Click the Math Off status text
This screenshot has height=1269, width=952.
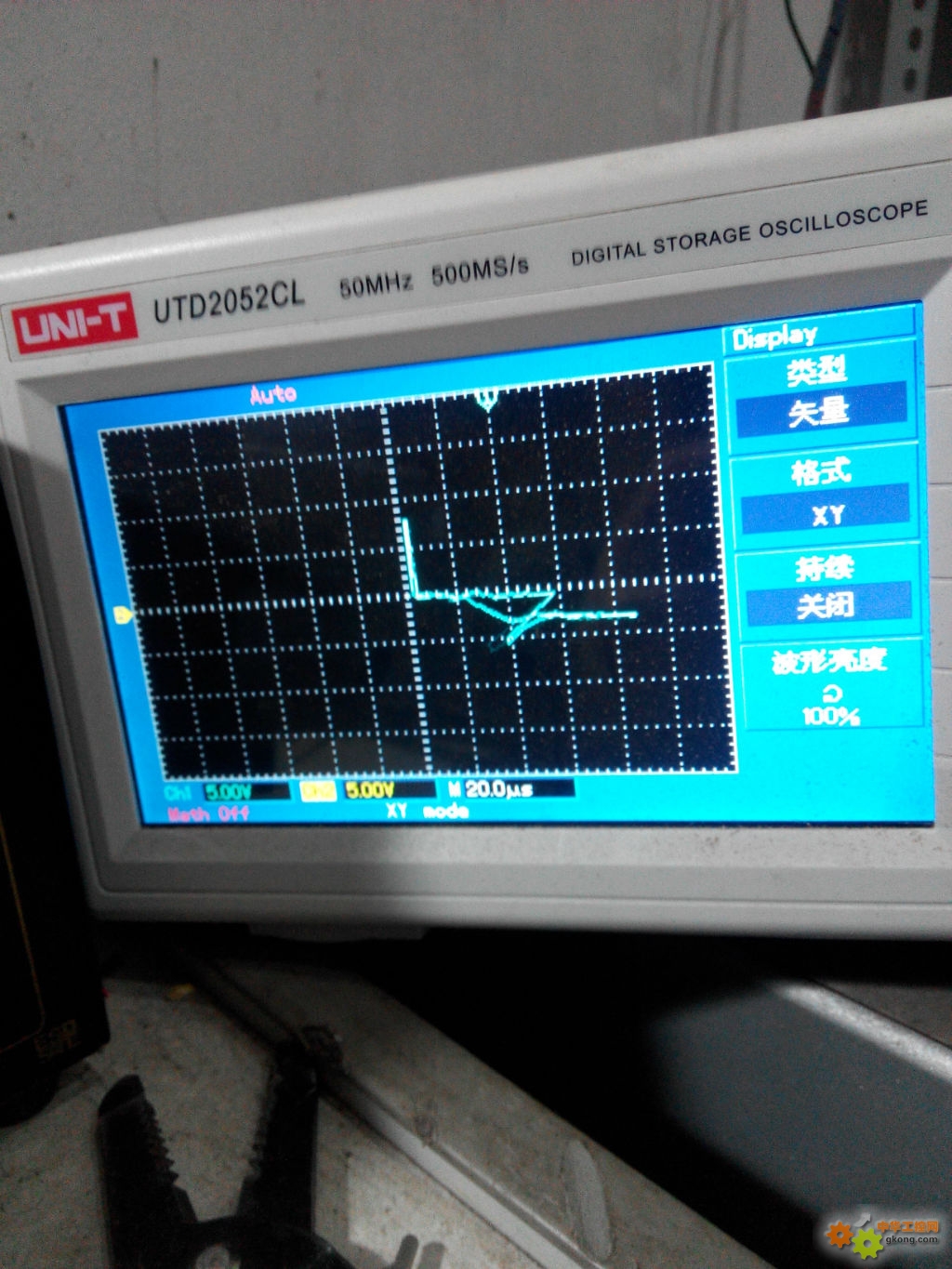[209, 814]
